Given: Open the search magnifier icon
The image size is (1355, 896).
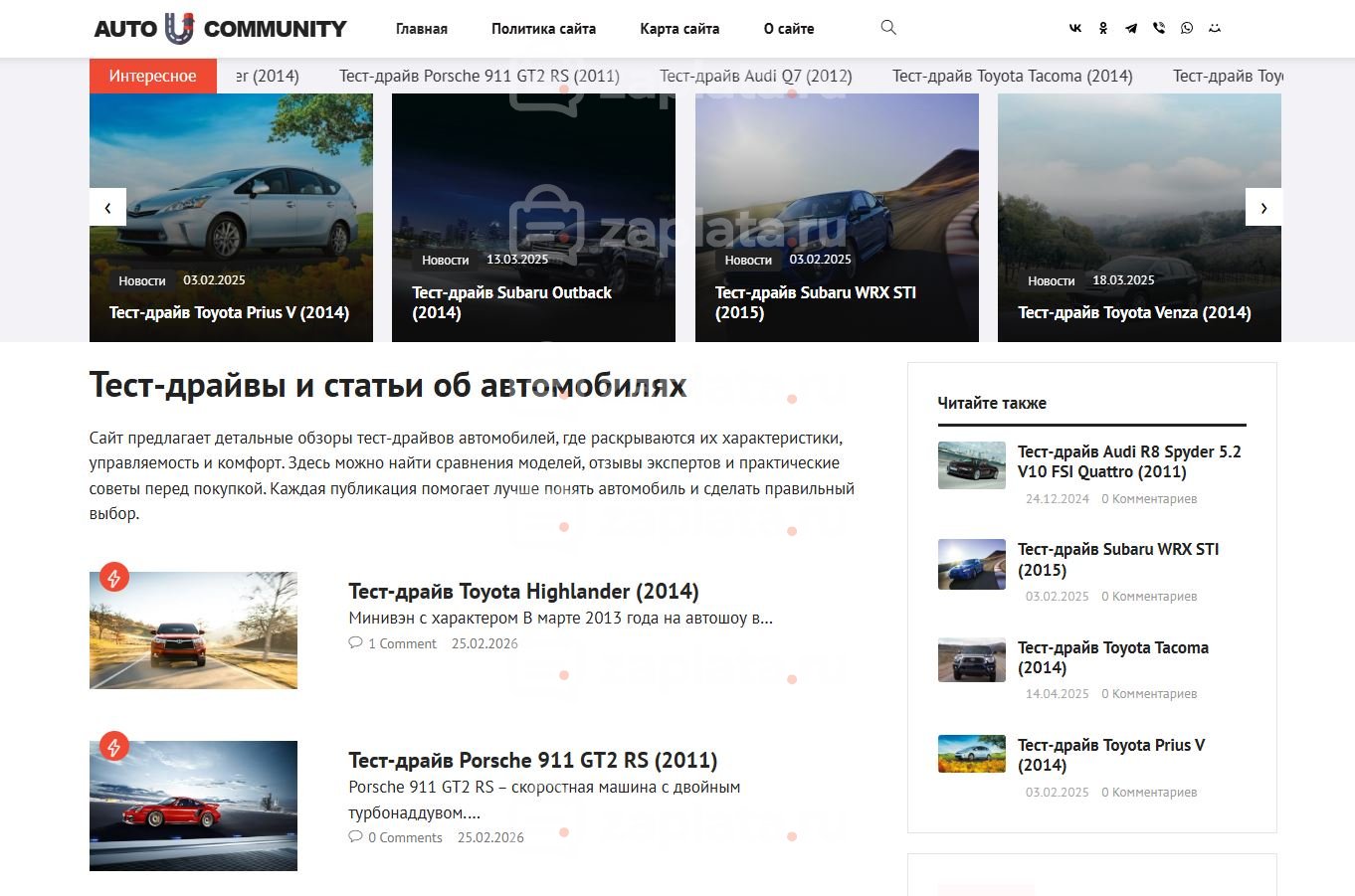Looking at the screenshot, I should coord(888,28).
